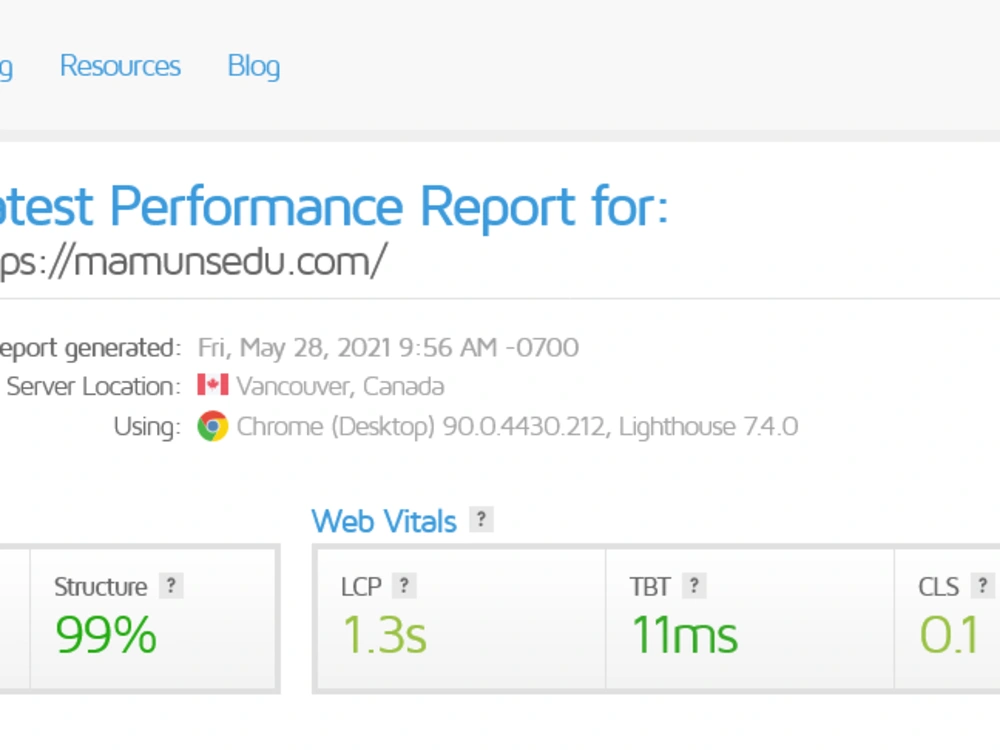
Task: Select the LCP 1.3s metric box
Action: tap(461, 619)
